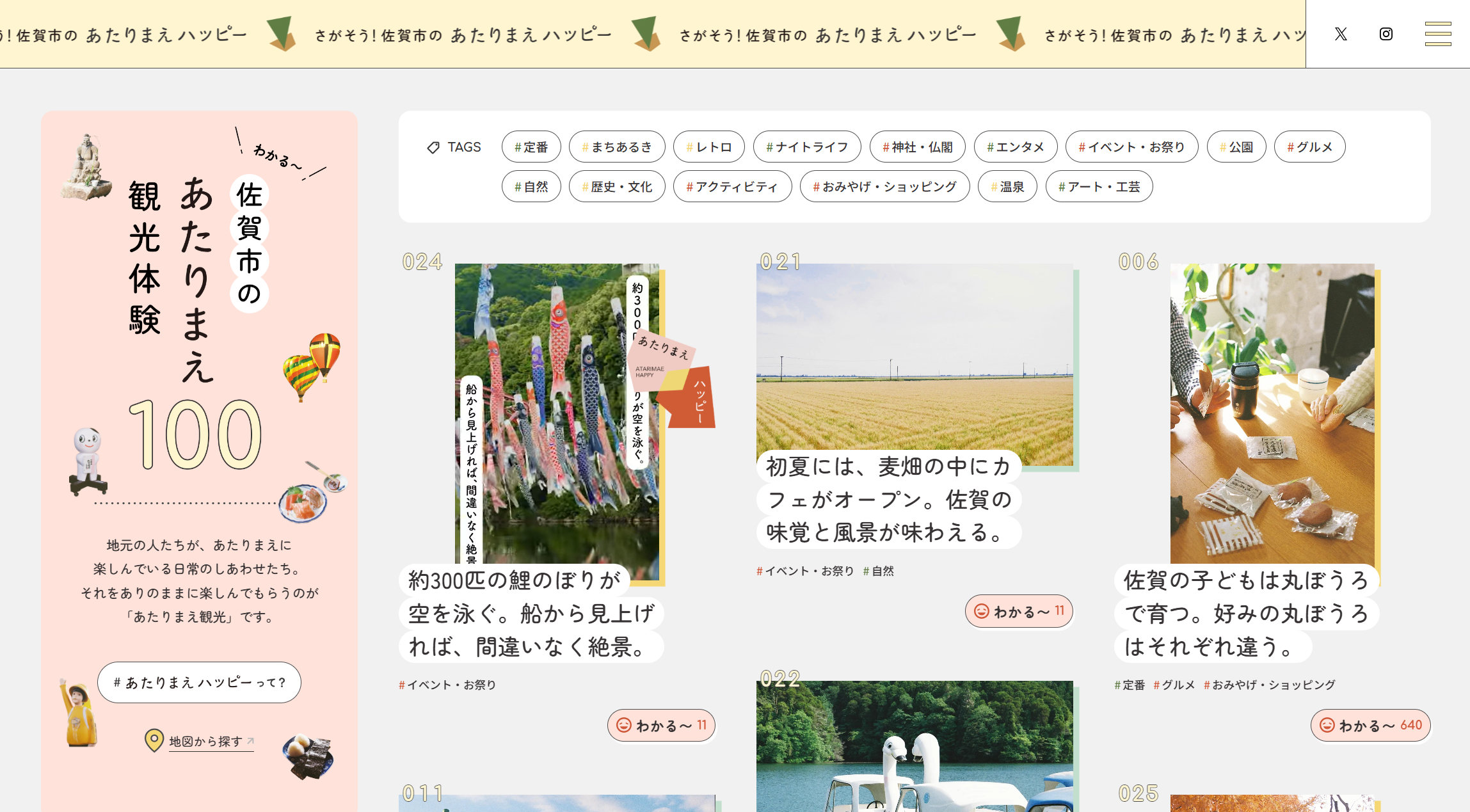Open the wheat field photo card 021
The image size is (1470, 812).
pyautogui.click(x=915, y=365)
